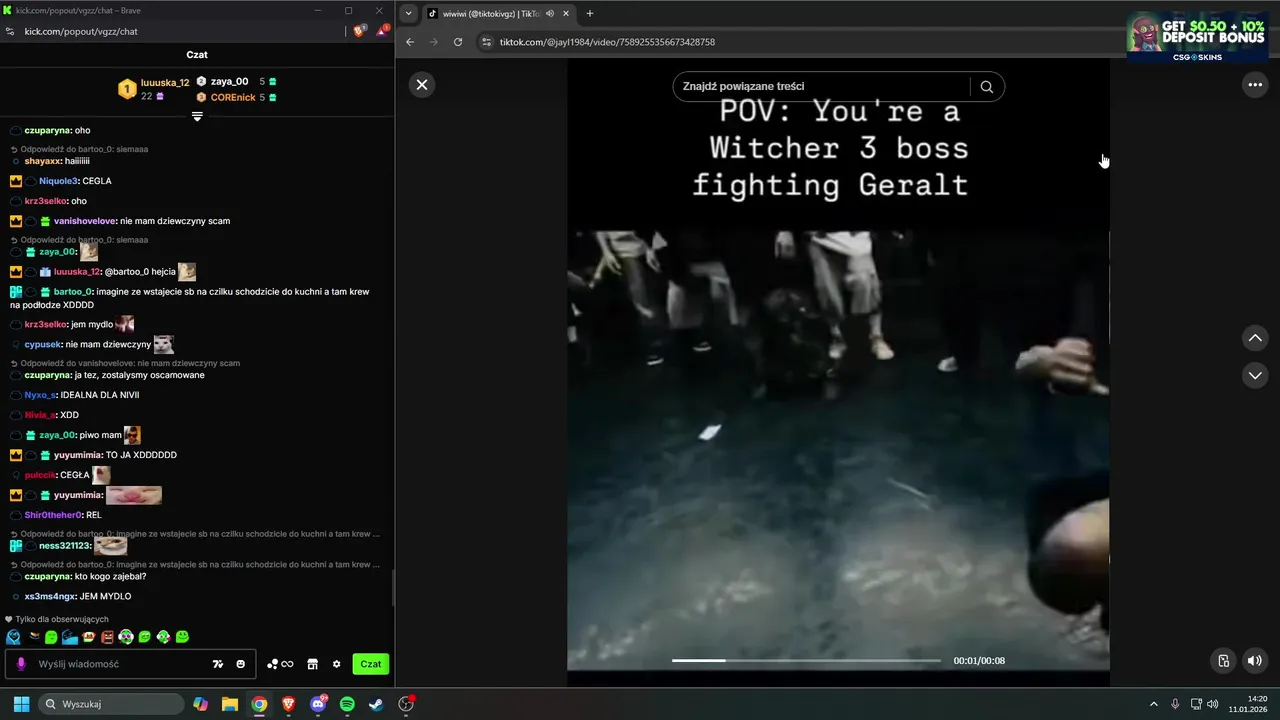Click the reply reference above czuparyna's 'ja tez' message

tap(130, 363)
